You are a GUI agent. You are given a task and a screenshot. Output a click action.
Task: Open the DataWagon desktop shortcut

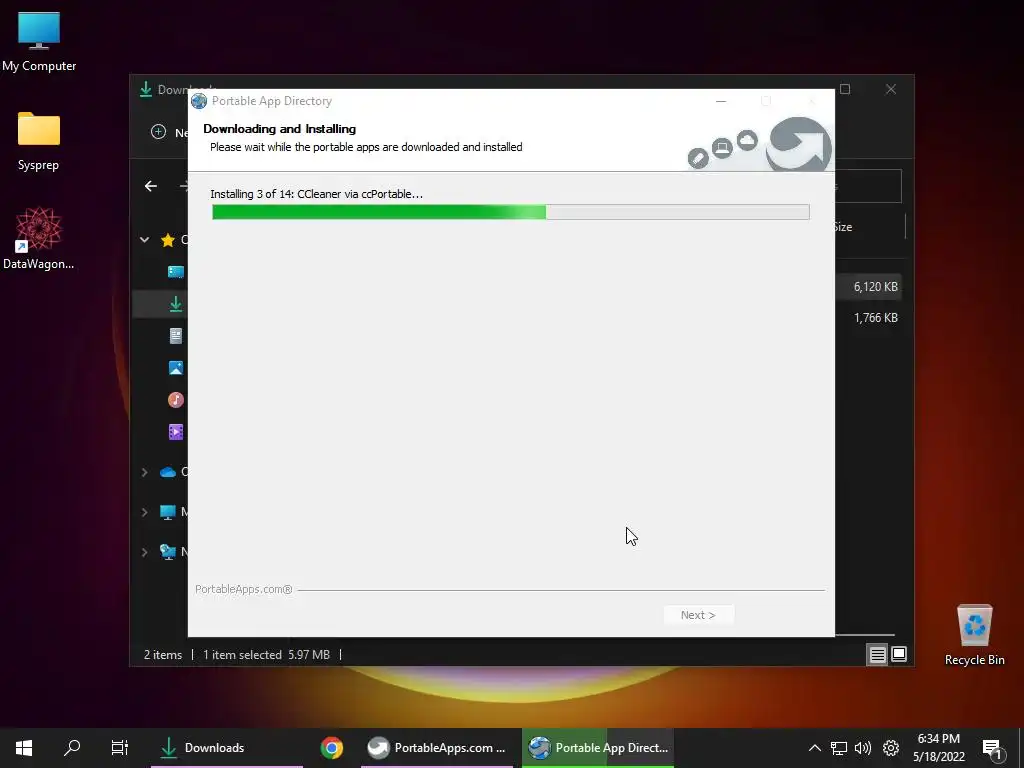[x=39, y=238]
